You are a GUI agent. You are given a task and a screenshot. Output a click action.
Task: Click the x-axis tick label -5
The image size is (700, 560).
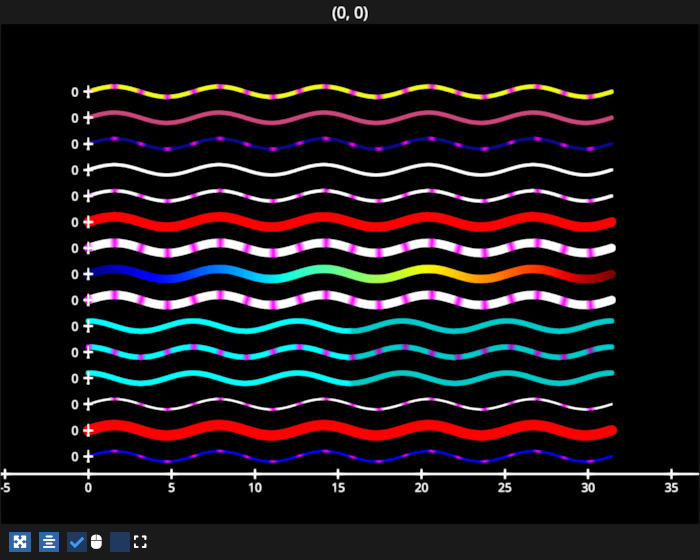[5, 489]
